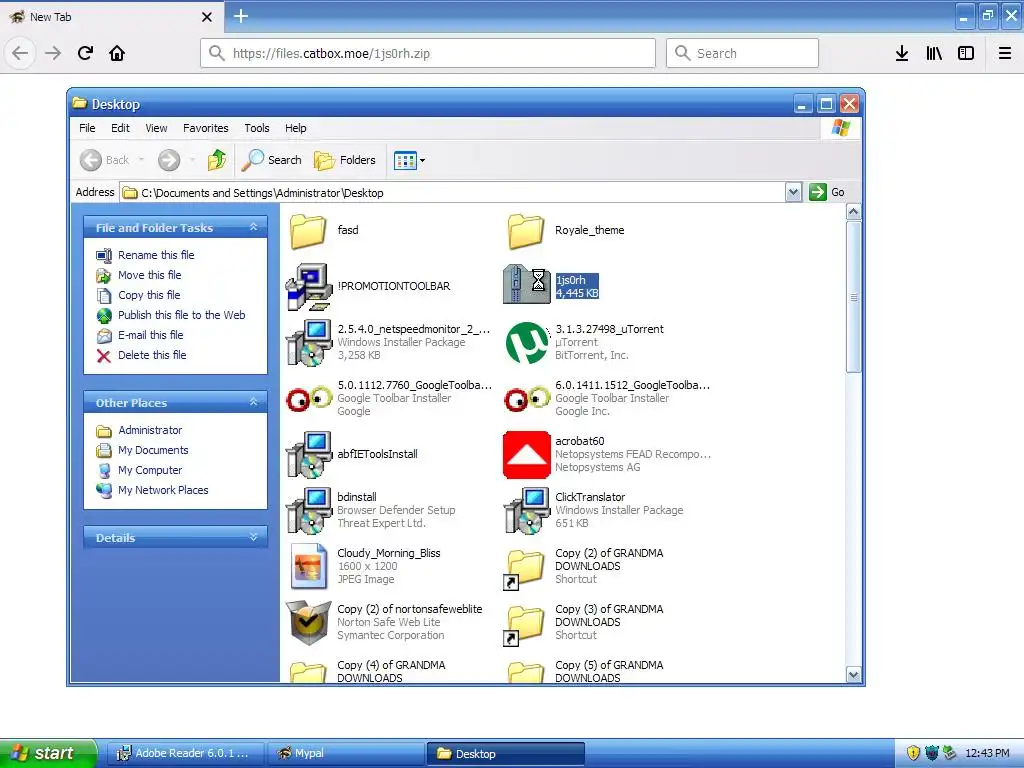
Task: Click E-mail this file link
Action: click(x=151, y=335)
